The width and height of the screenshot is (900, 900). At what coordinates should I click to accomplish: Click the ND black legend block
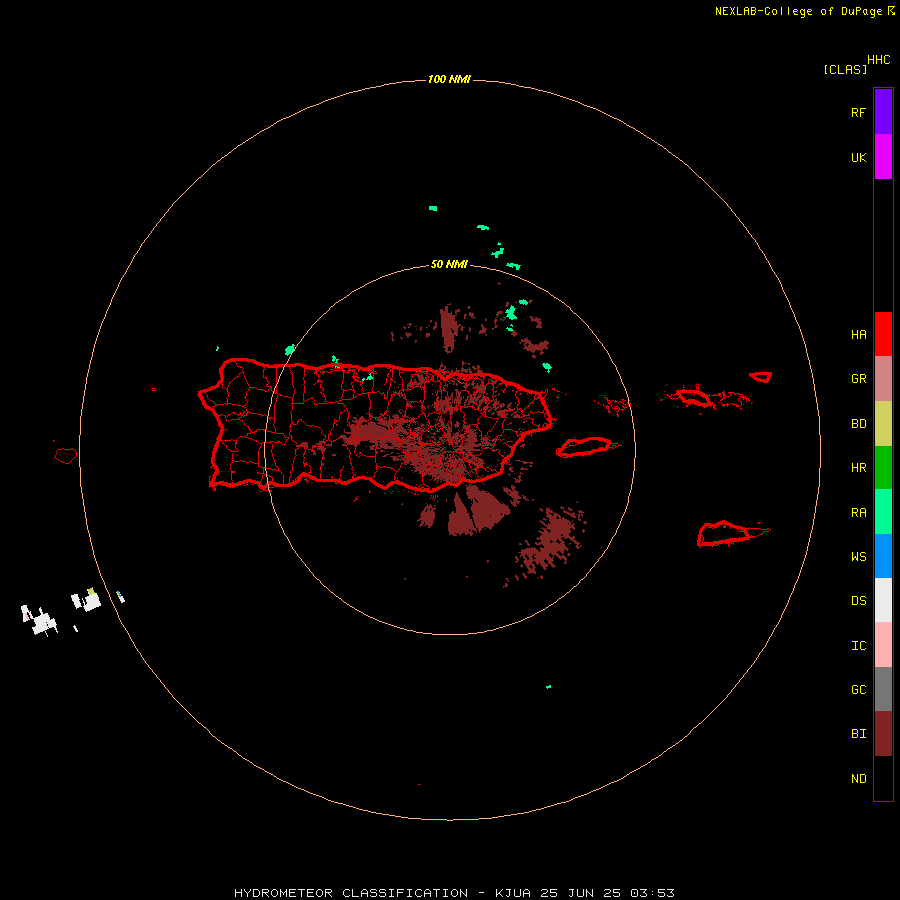[x=883, y=778]
